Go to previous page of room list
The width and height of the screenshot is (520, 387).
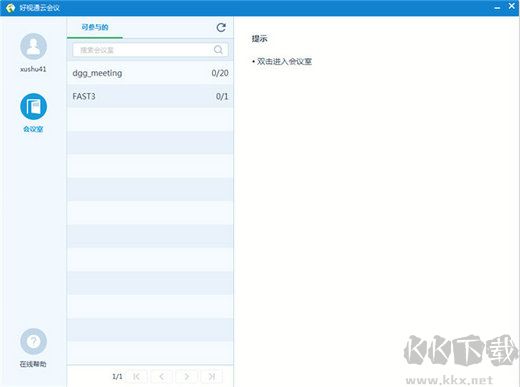tap(162, 377)
